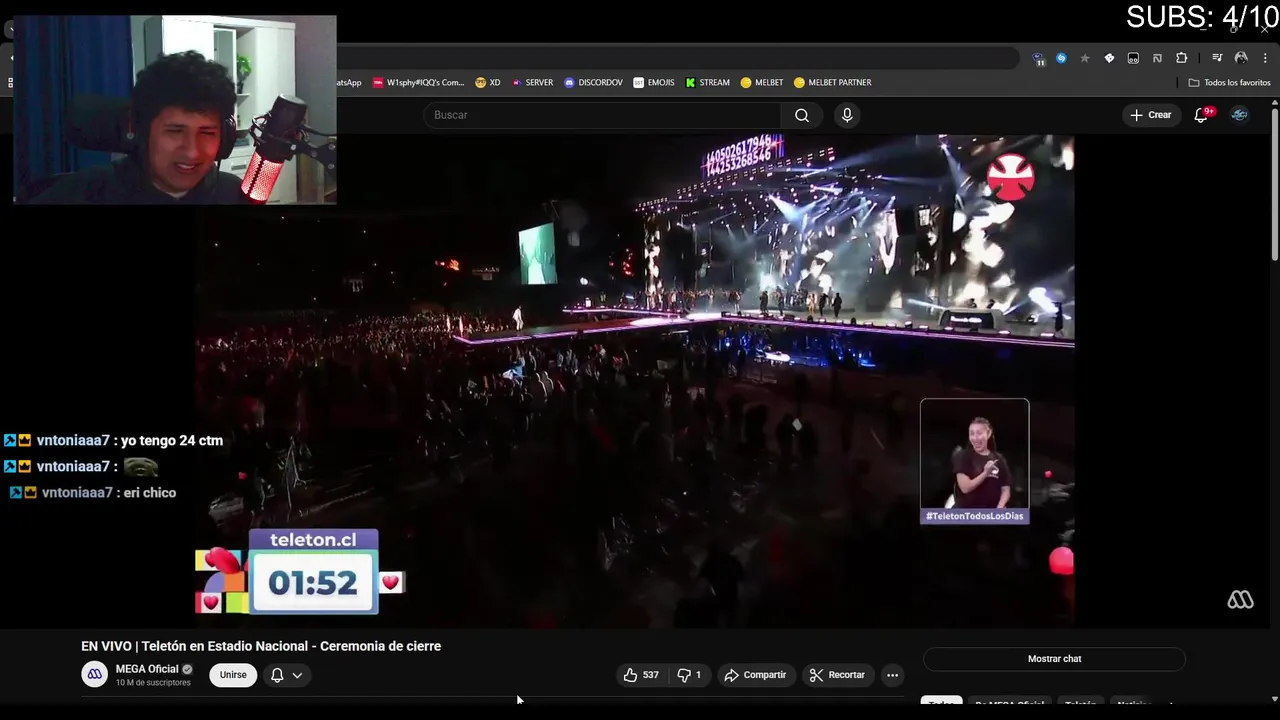The width and height of the screenshot is (1280, 720).
Task: Open more actions three-dot menu under video
Action: point(892,675)
